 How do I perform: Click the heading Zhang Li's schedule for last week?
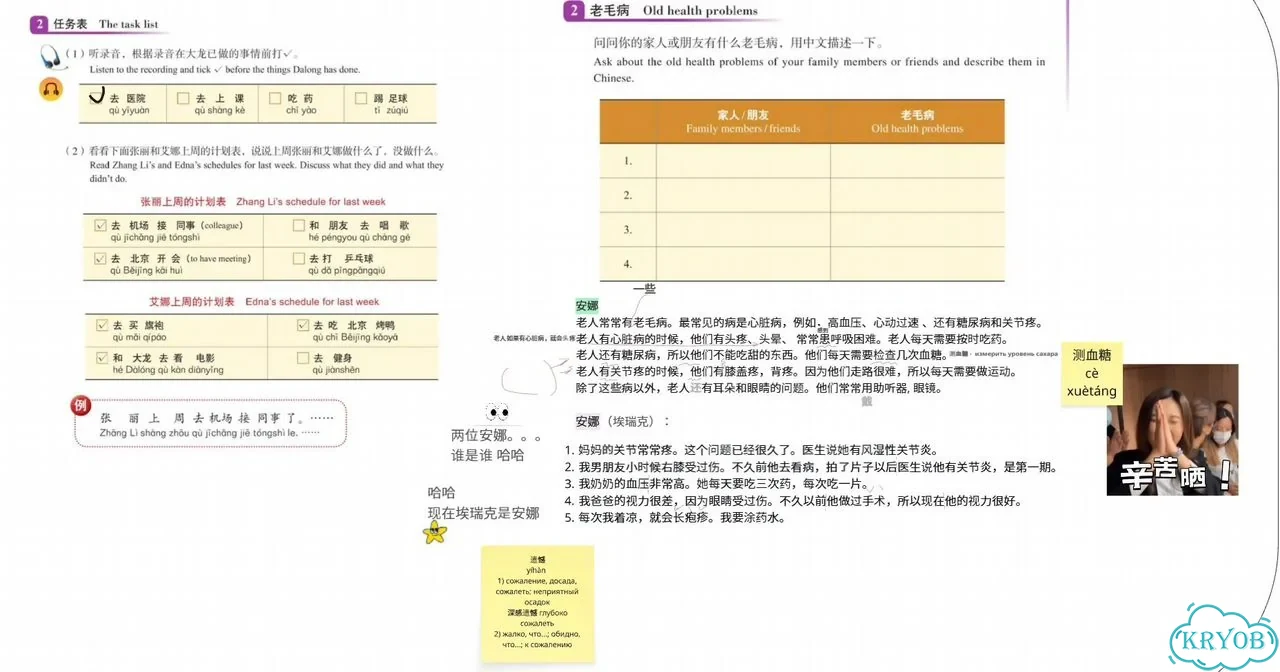(264, 202)
